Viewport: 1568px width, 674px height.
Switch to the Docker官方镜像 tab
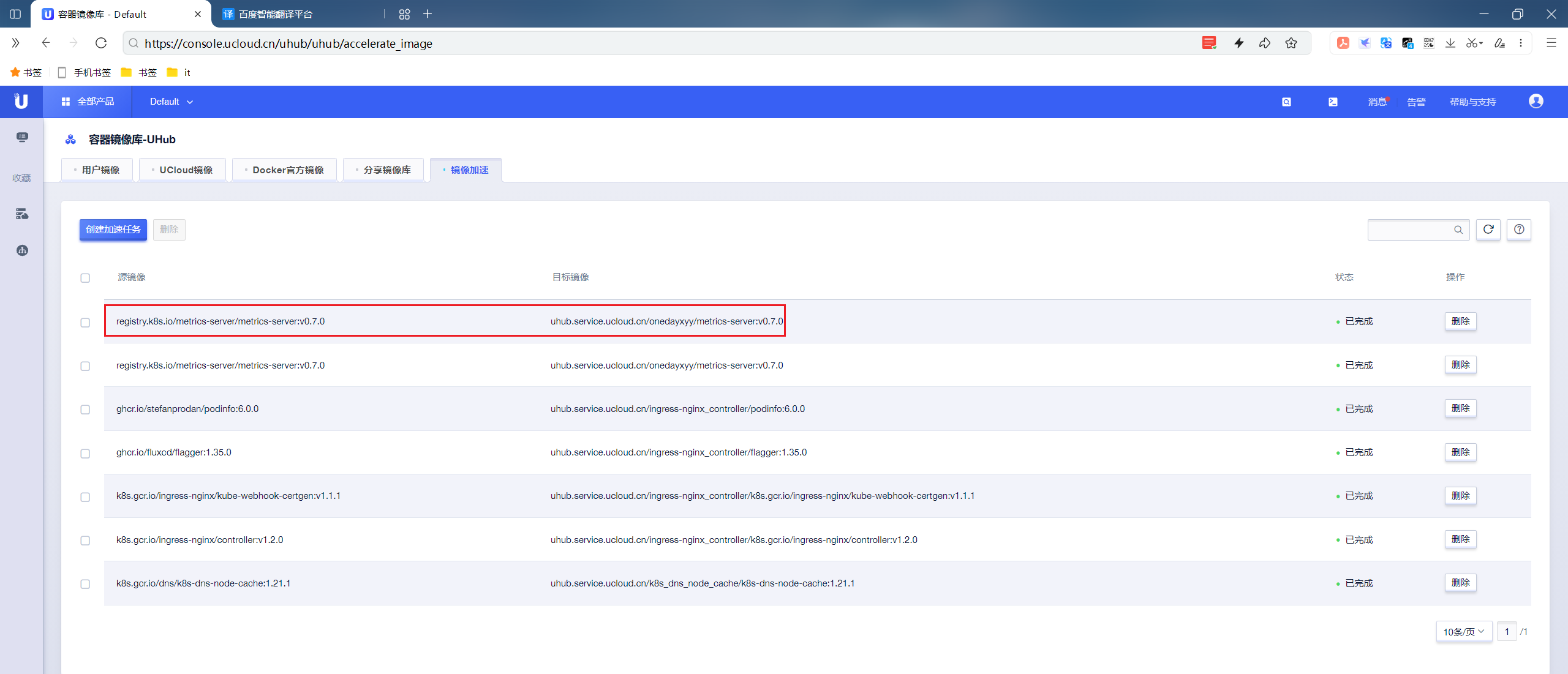[284, 170]
